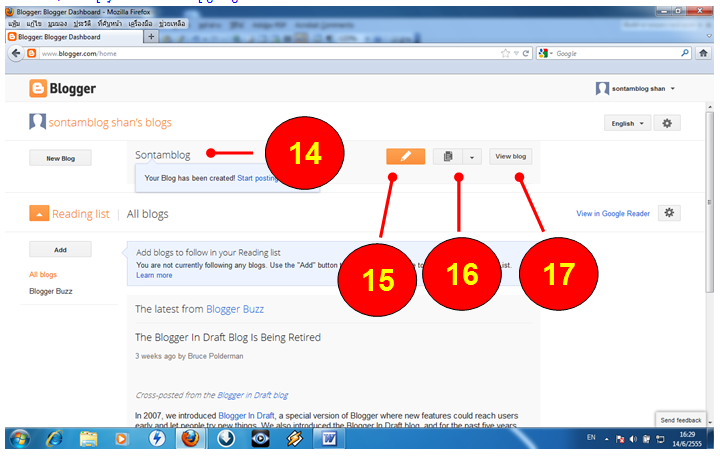Click the Windows Start button
The height and width of the screenshot is (456, 720).
coord(19,439)
